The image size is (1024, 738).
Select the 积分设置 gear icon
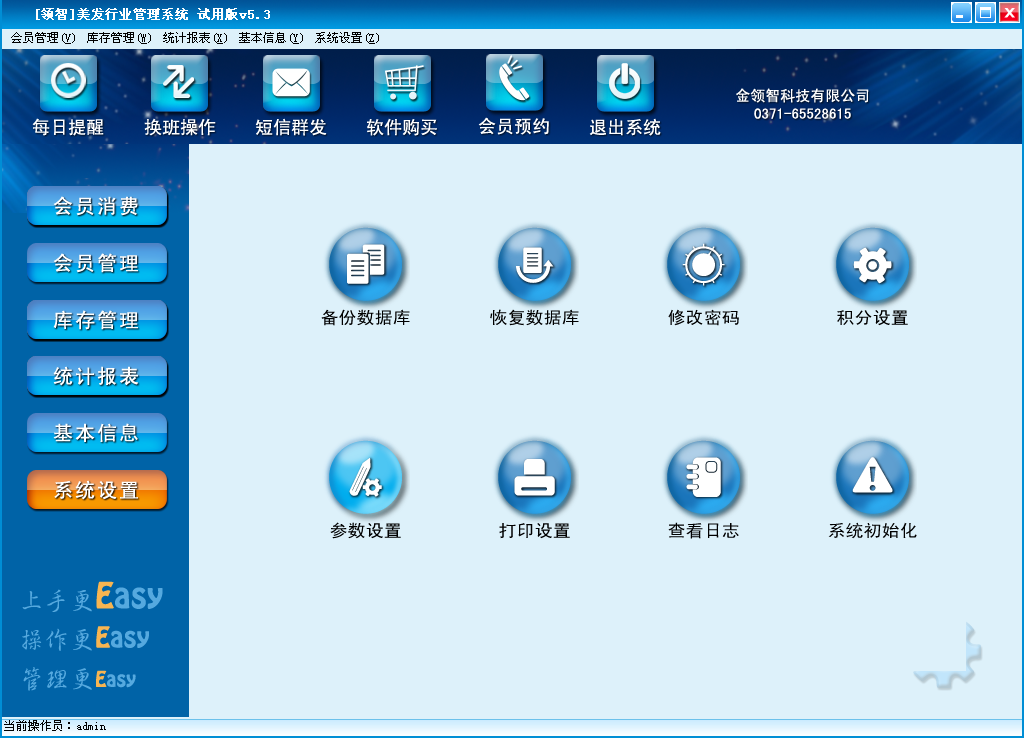(873, 265)
